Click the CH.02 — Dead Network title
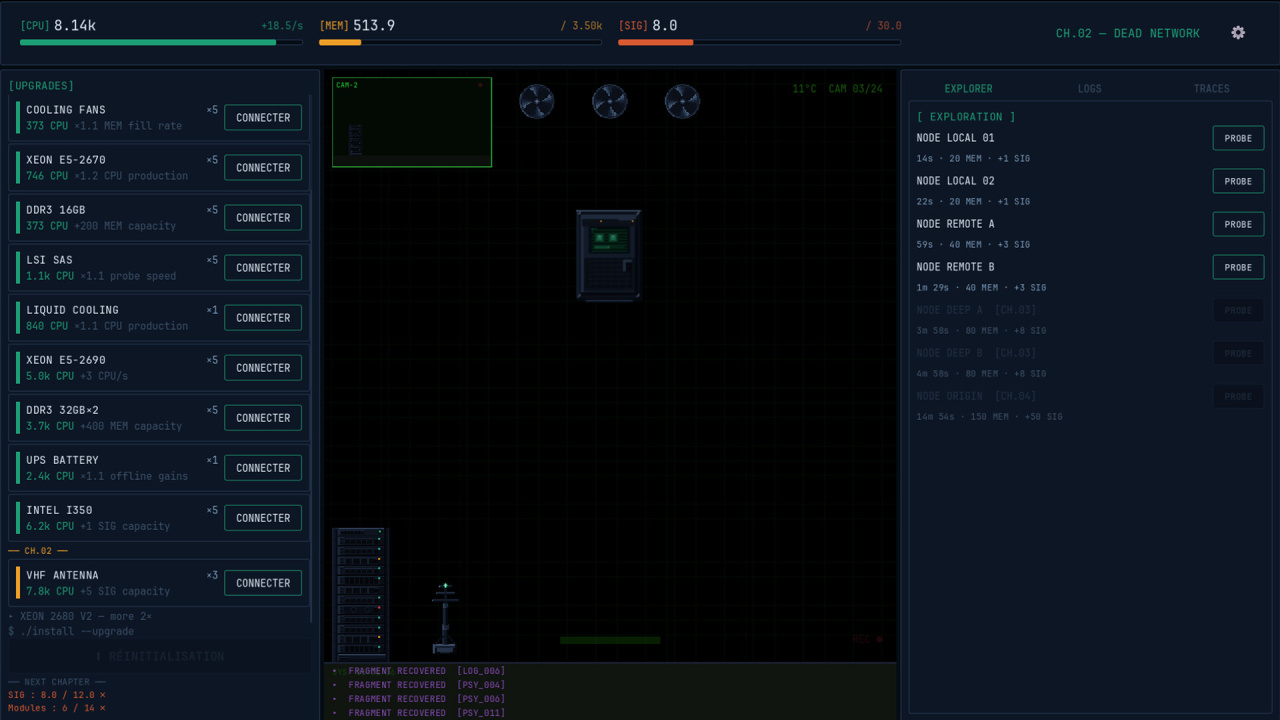Viewport: 1280px width, 720px height. click(1127, 33)
